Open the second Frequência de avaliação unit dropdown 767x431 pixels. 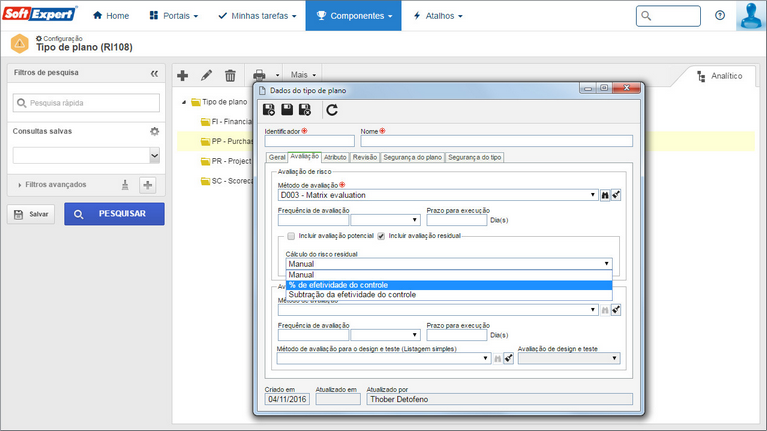414,335
